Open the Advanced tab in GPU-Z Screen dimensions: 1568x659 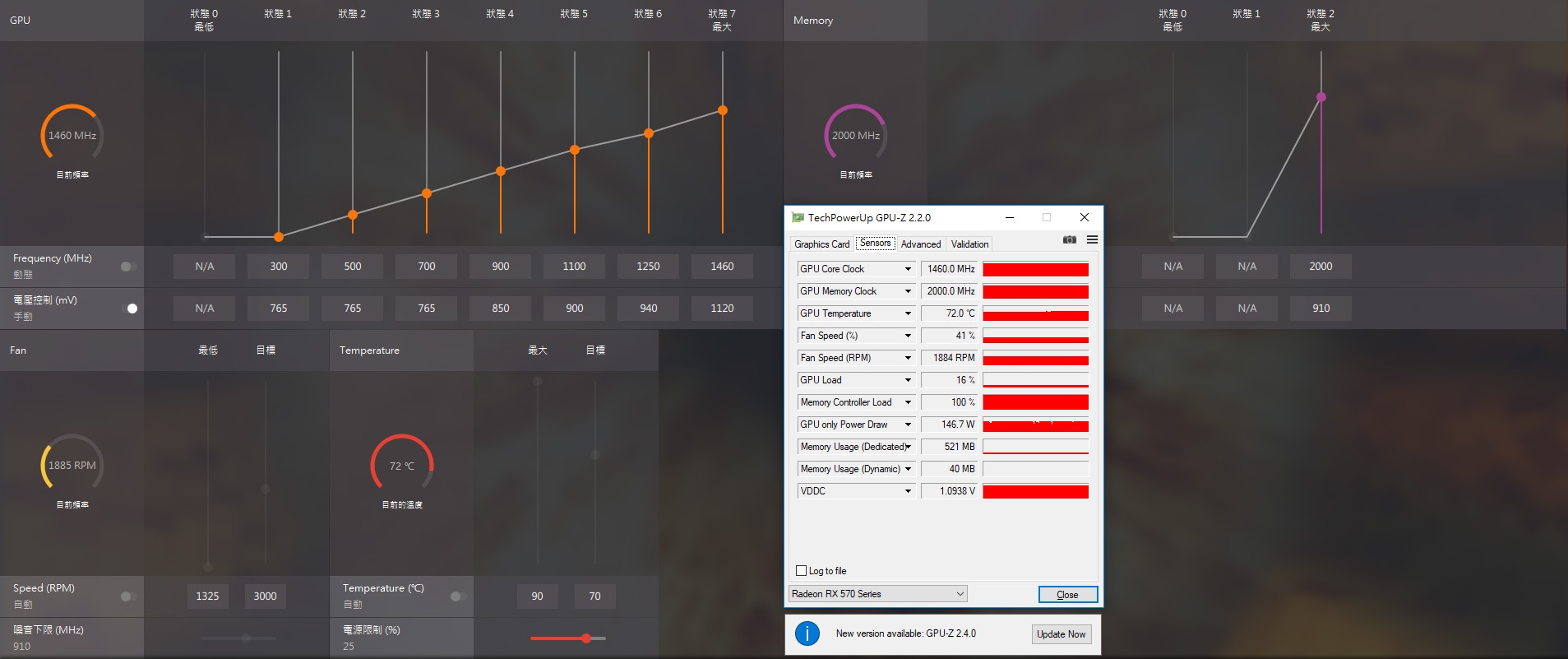coord(921,244)
